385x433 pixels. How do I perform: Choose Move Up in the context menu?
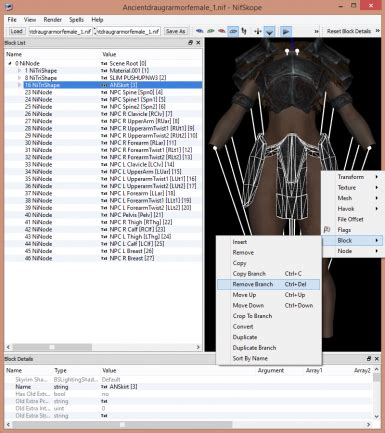click(x=268, y=295)
